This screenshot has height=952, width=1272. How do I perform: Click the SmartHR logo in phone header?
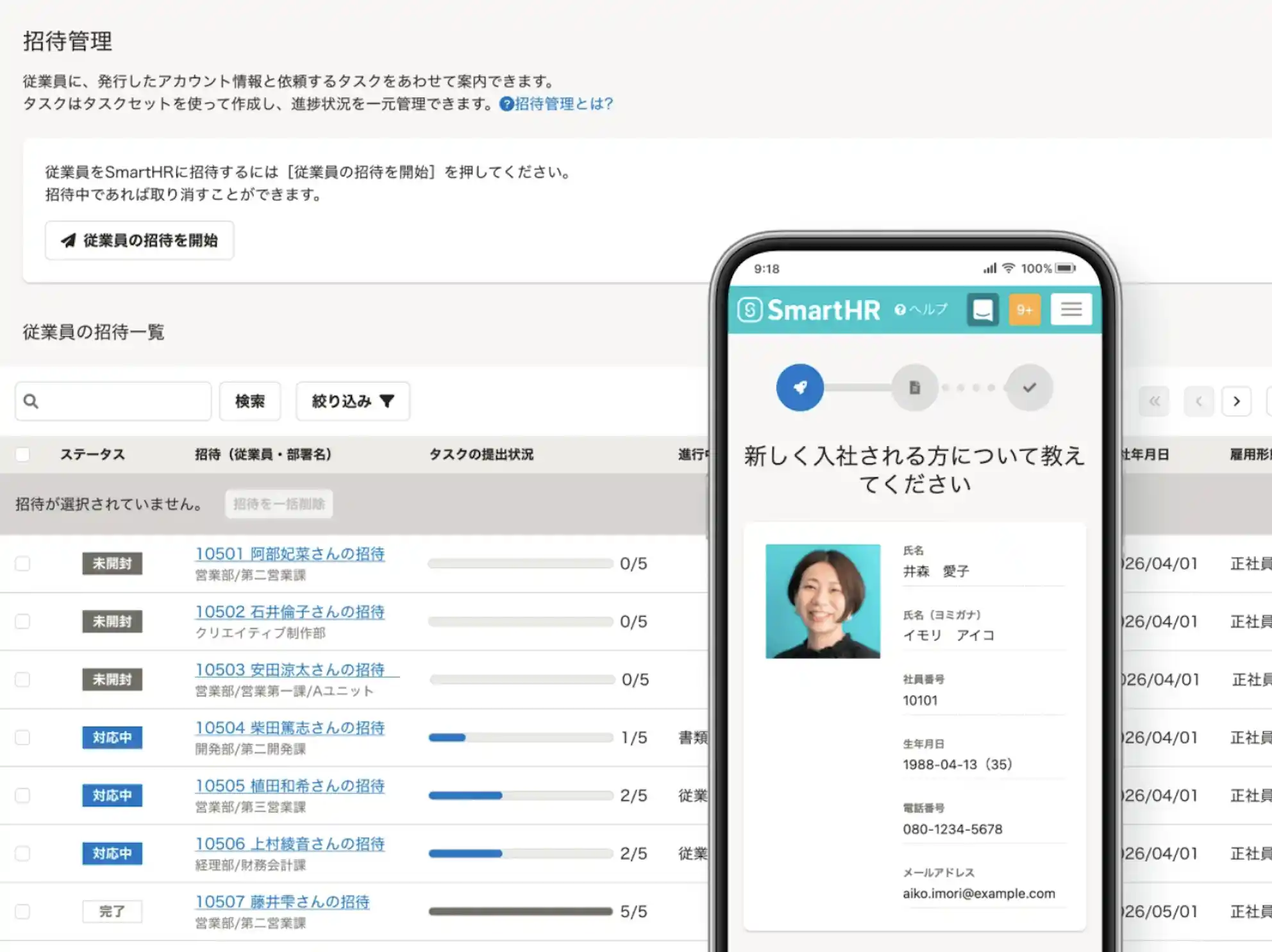tap(808, 310)
